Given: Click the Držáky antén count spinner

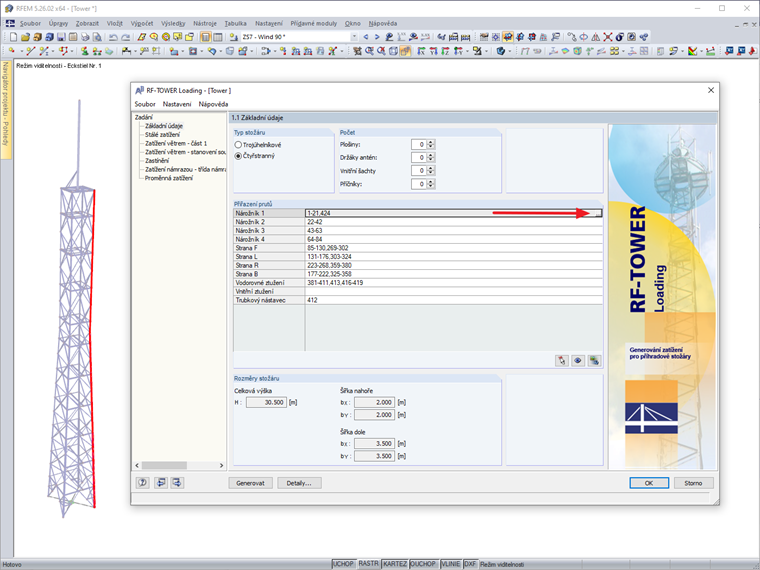Looking at the screenshot, I should [431, 158].
